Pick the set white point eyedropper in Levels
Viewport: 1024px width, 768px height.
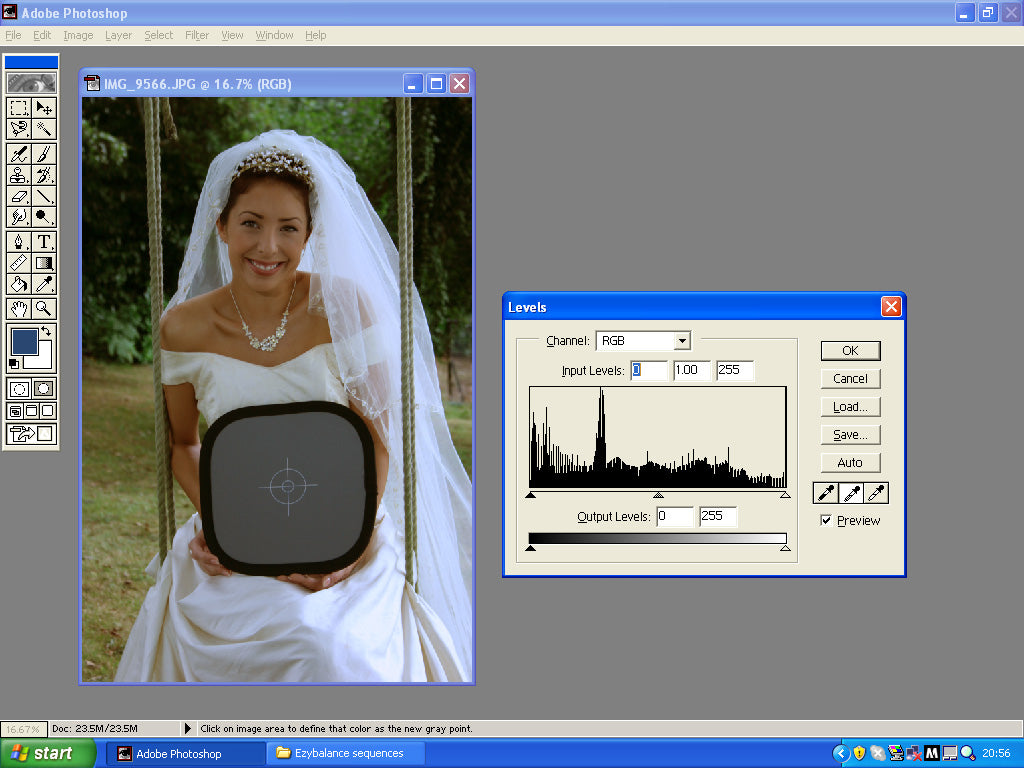[876, 493]
